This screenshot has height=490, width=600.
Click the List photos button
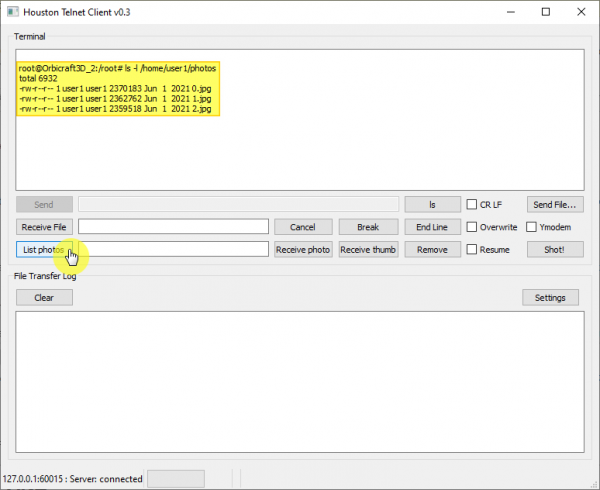point(44,249)
